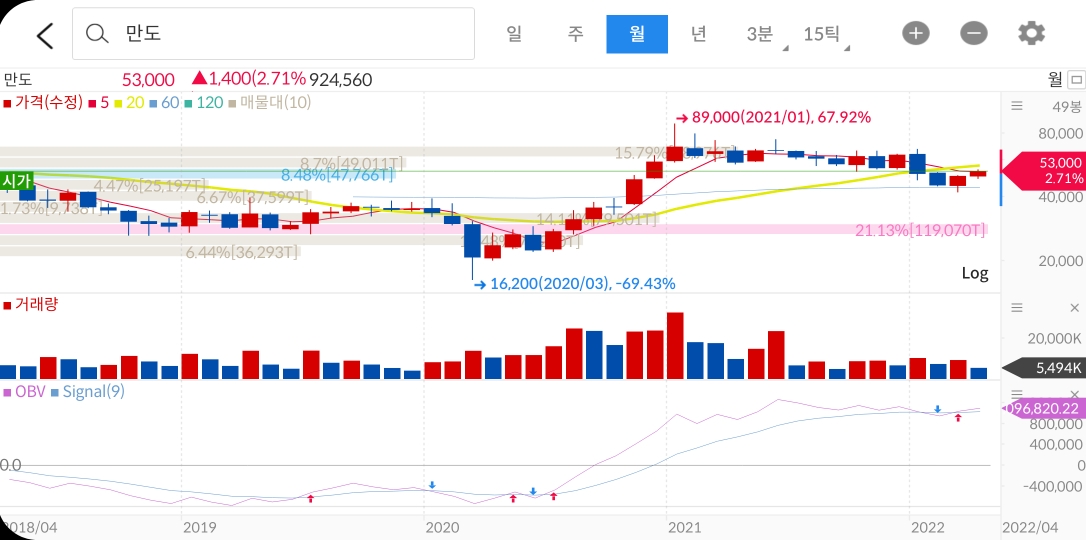Tap the 21.13%[119,070T] volume profile label
The width and height of the screenshot is (1086, 540).
point(920,231)
